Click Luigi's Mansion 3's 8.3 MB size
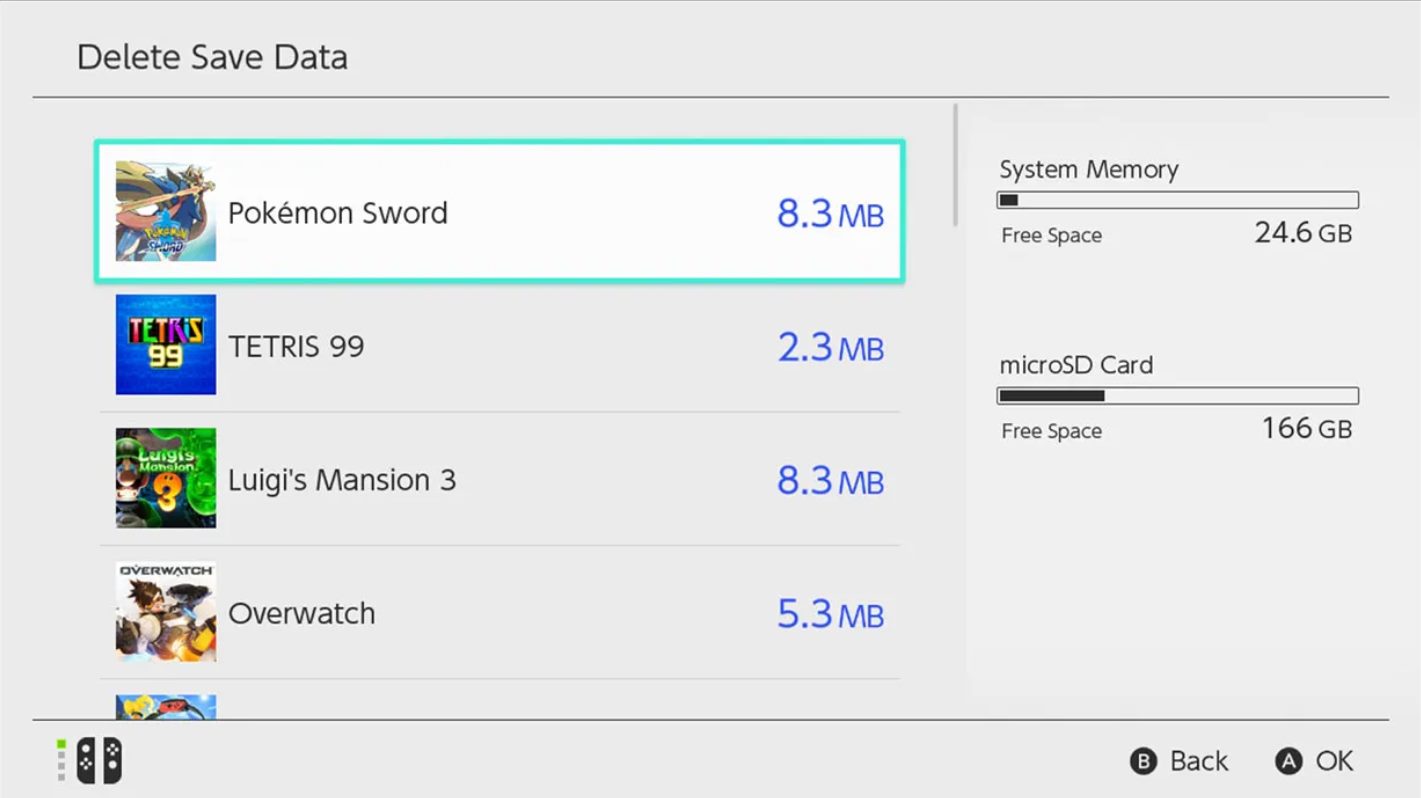The height and width of the screenshot is (798, 1421). 831,481
